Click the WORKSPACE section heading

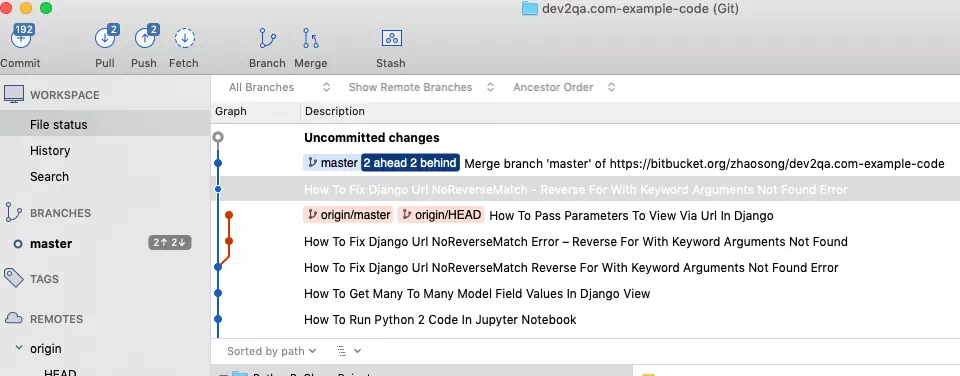coord(64,95)
